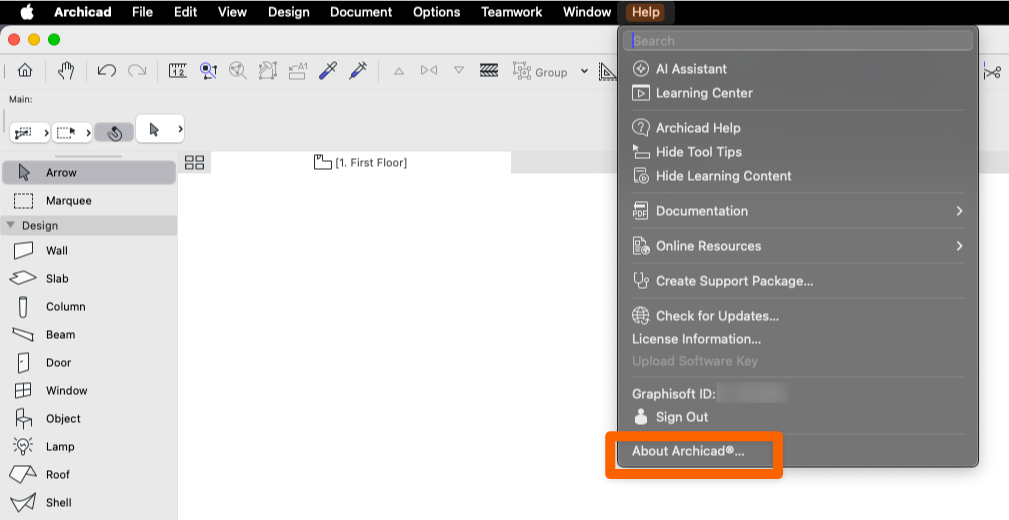Select the Door tool
The width and height of the screenshot is (1009, 520).
click(89, 362)
